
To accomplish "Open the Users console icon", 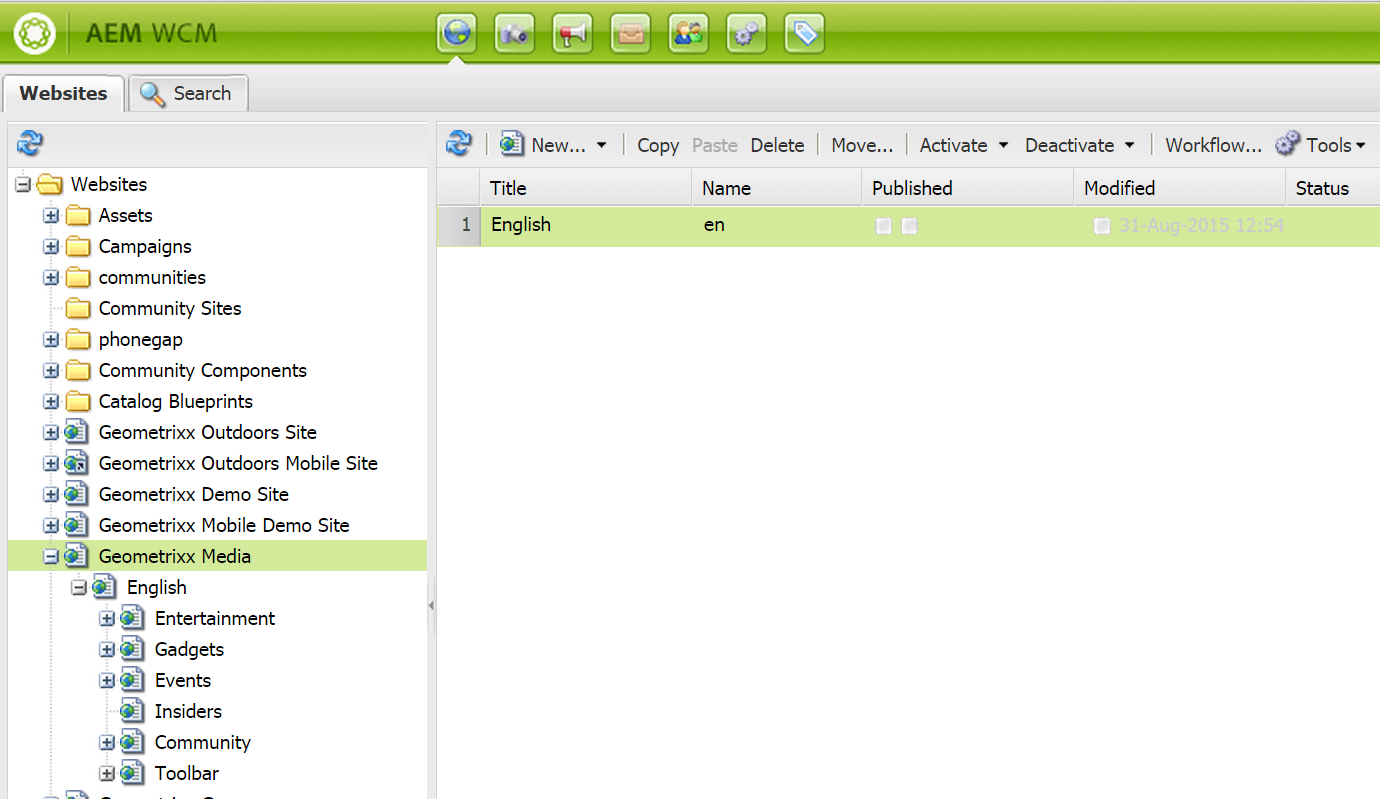I will 688,34.
